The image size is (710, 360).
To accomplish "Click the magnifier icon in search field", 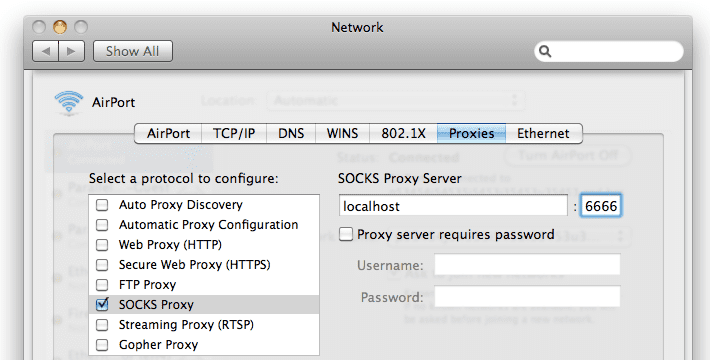I will tap(545, 52).
